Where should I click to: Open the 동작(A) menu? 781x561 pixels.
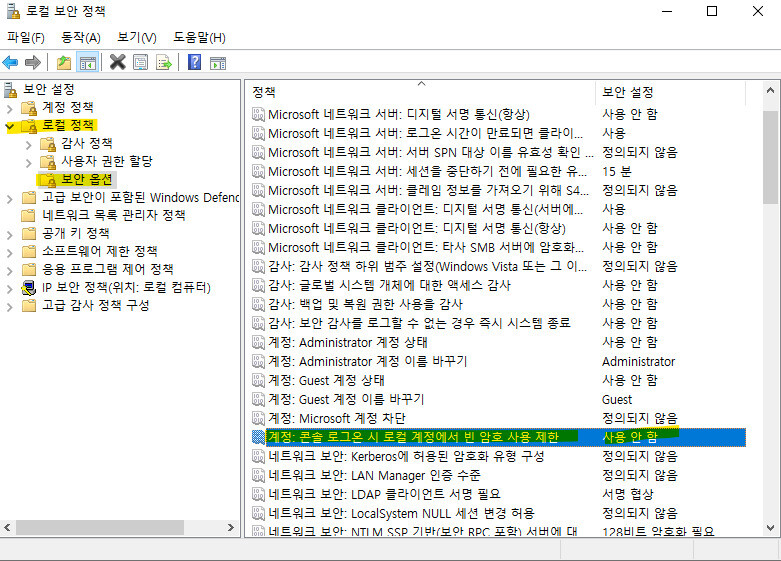81,38
